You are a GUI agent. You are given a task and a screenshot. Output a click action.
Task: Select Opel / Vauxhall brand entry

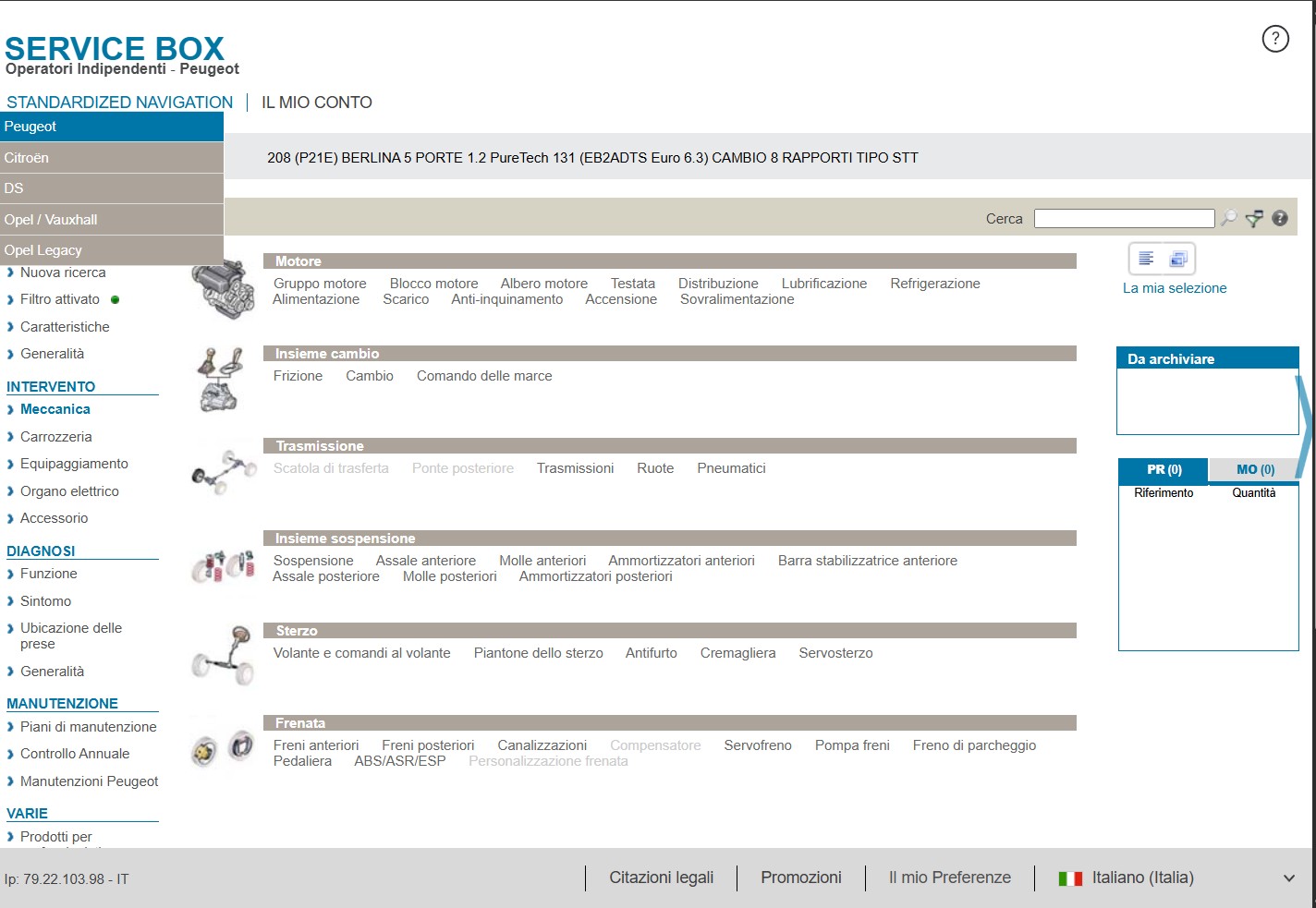(x=112, y=220)
